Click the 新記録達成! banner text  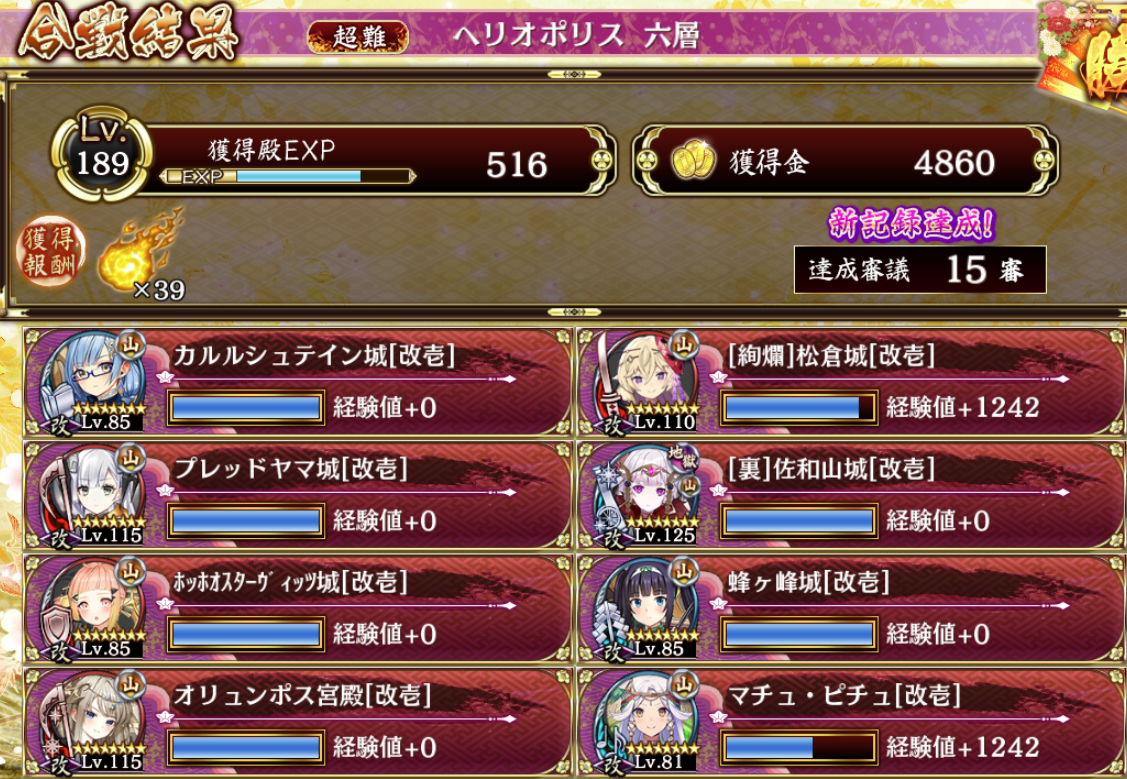pos(911,224)
